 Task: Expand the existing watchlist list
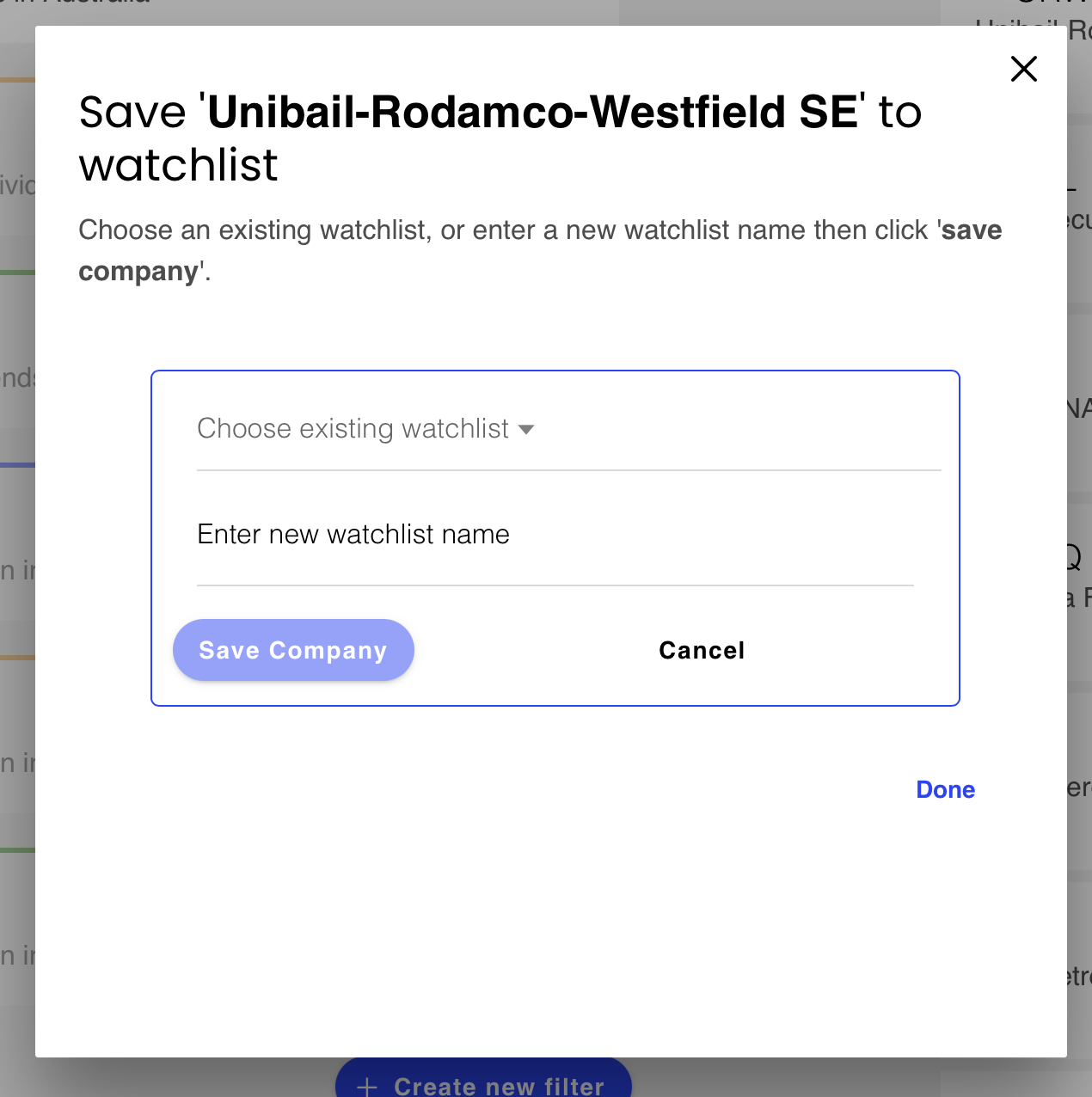coord(365,429)
